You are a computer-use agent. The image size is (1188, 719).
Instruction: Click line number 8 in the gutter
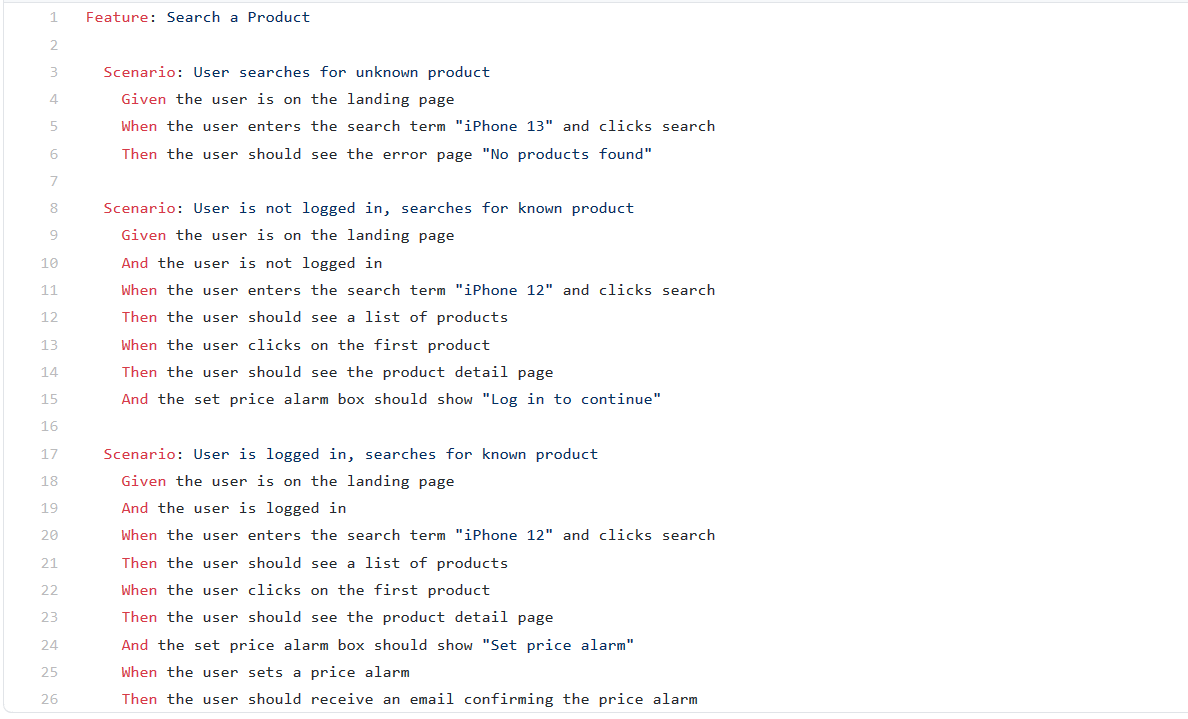point(54,208)
